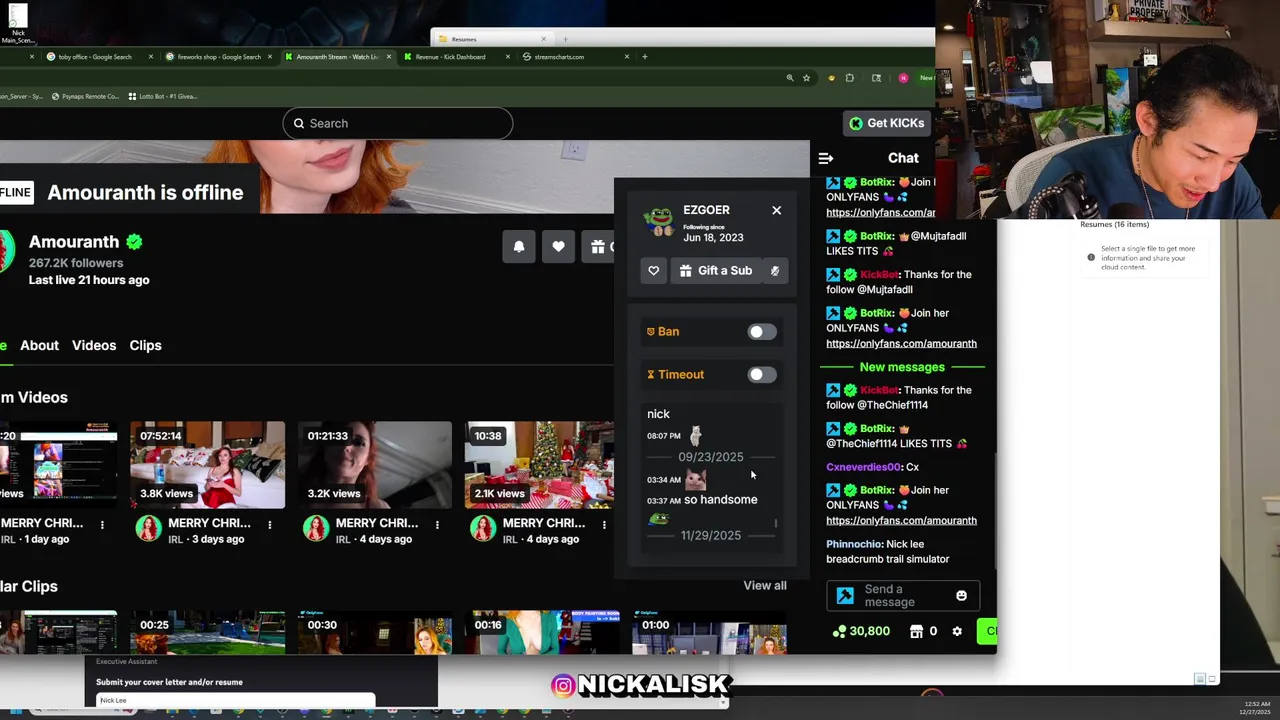
Task: Close the Amouranth Stream browser tab
Action: (389, 57)
